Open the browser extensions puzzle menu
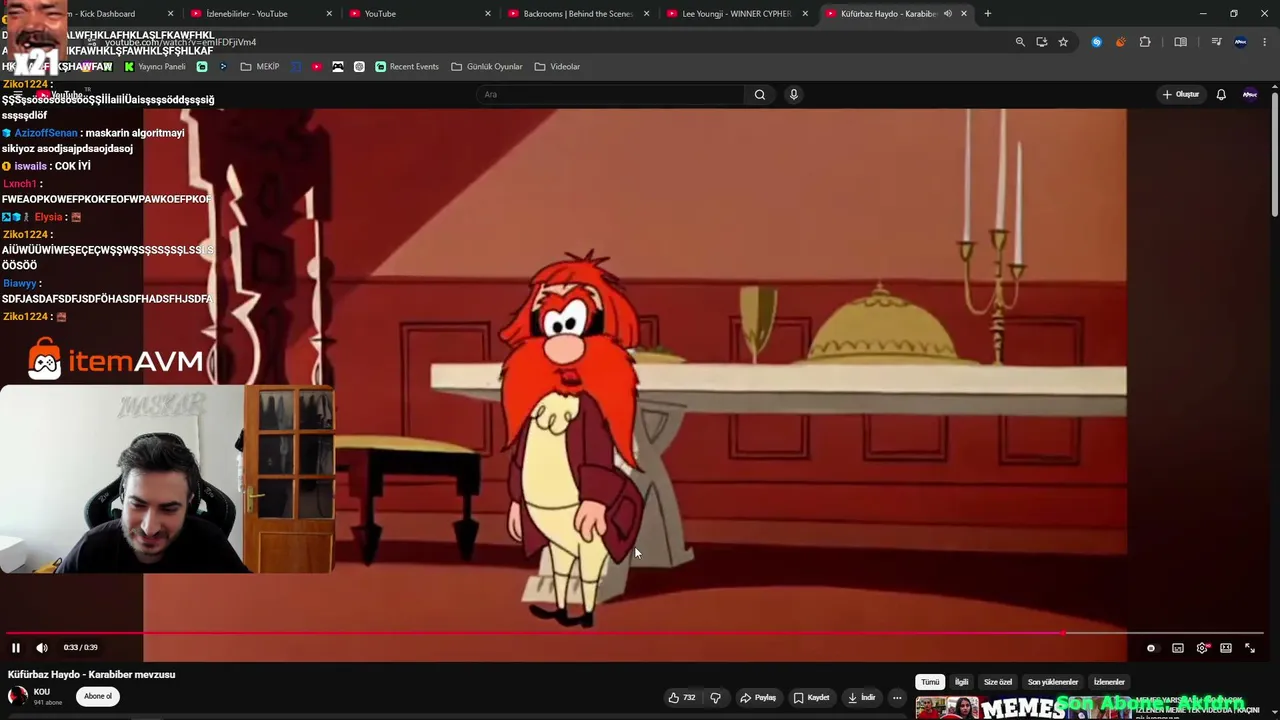 pyautogui.click(x=1145, y=42)
